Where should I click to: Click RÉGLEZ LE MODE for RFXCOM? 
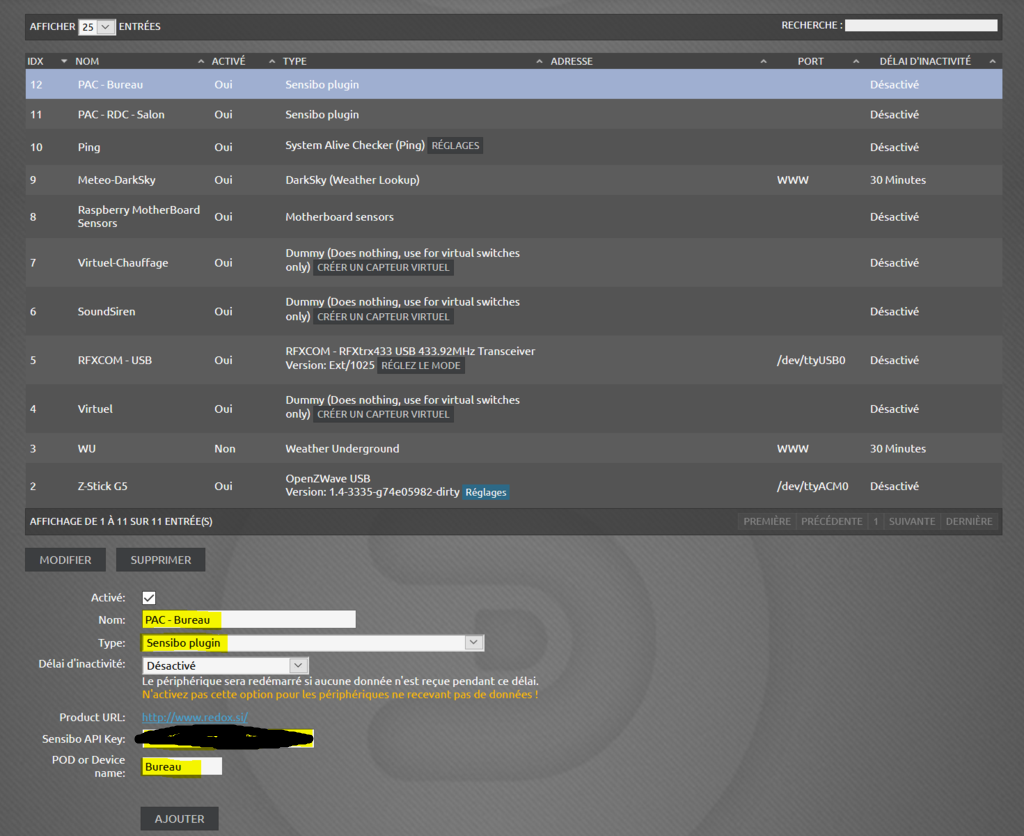coord(420,366)
